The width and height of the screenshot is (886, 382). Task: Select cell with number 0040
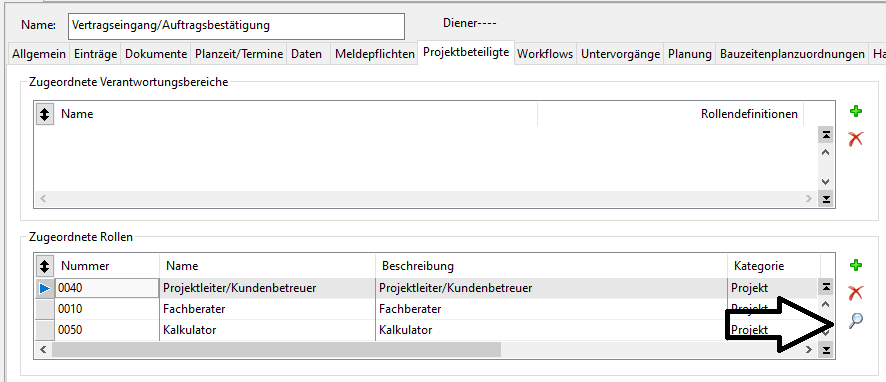107,288
